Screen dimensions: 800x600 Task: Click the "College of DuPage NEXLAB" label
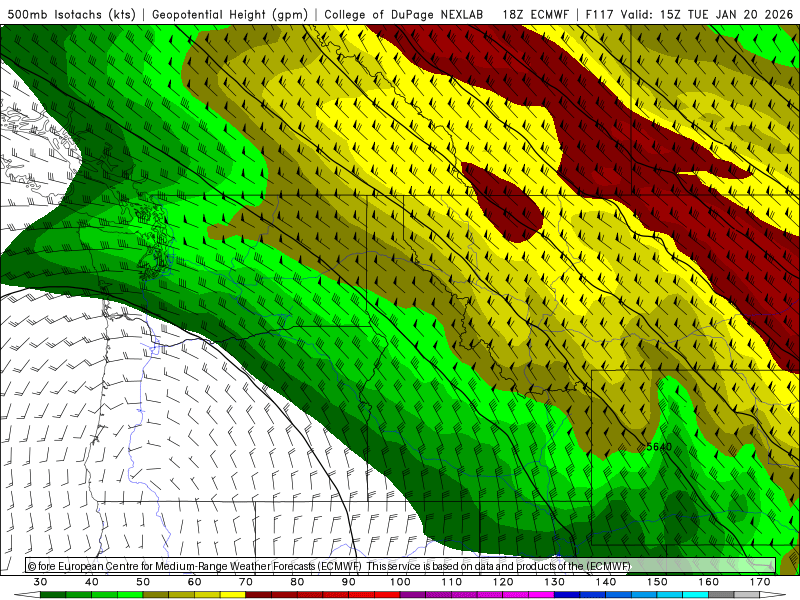coord(404,14)
